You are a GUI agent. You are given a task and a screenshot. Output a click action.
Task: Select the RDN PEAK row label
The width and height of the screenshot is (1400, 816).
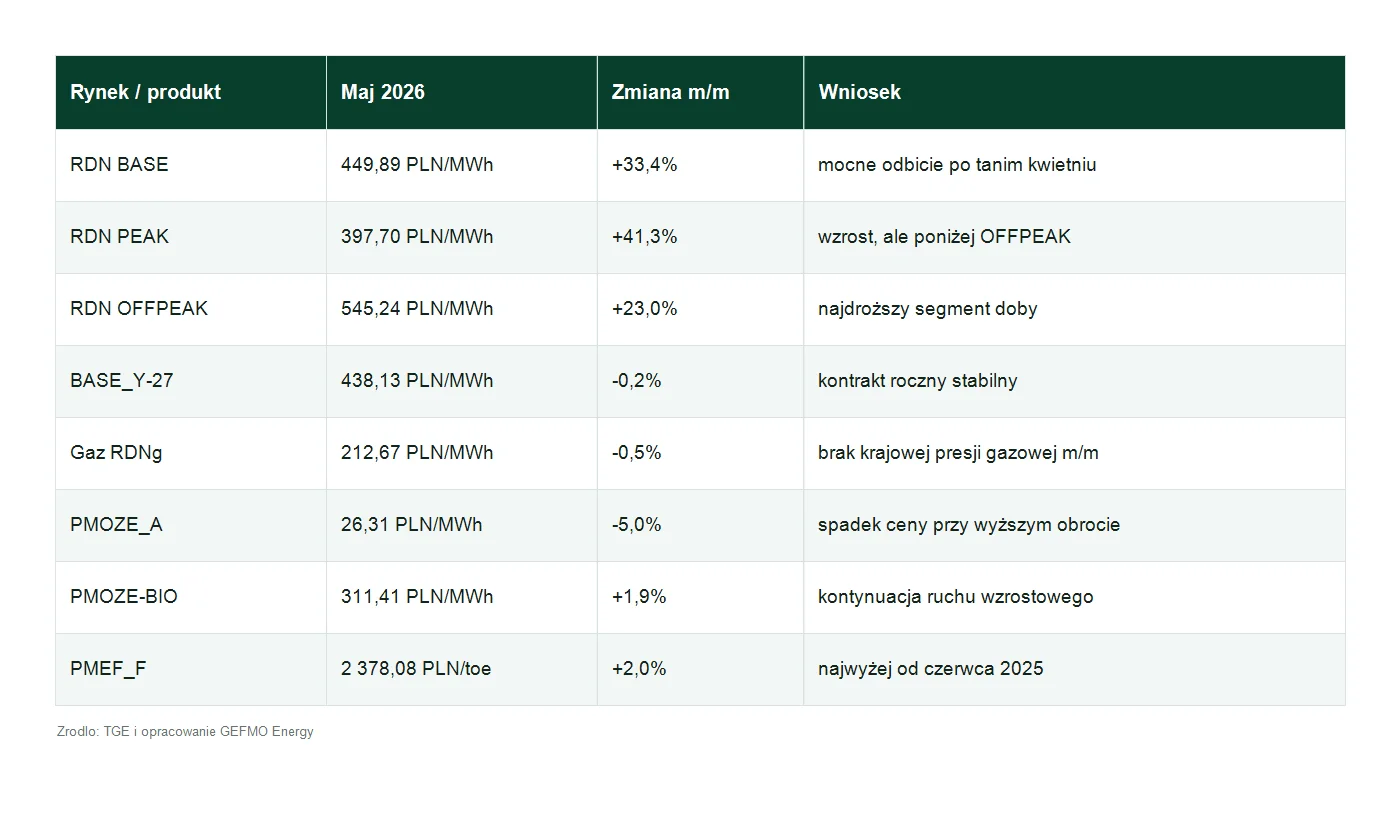[120, 236]
